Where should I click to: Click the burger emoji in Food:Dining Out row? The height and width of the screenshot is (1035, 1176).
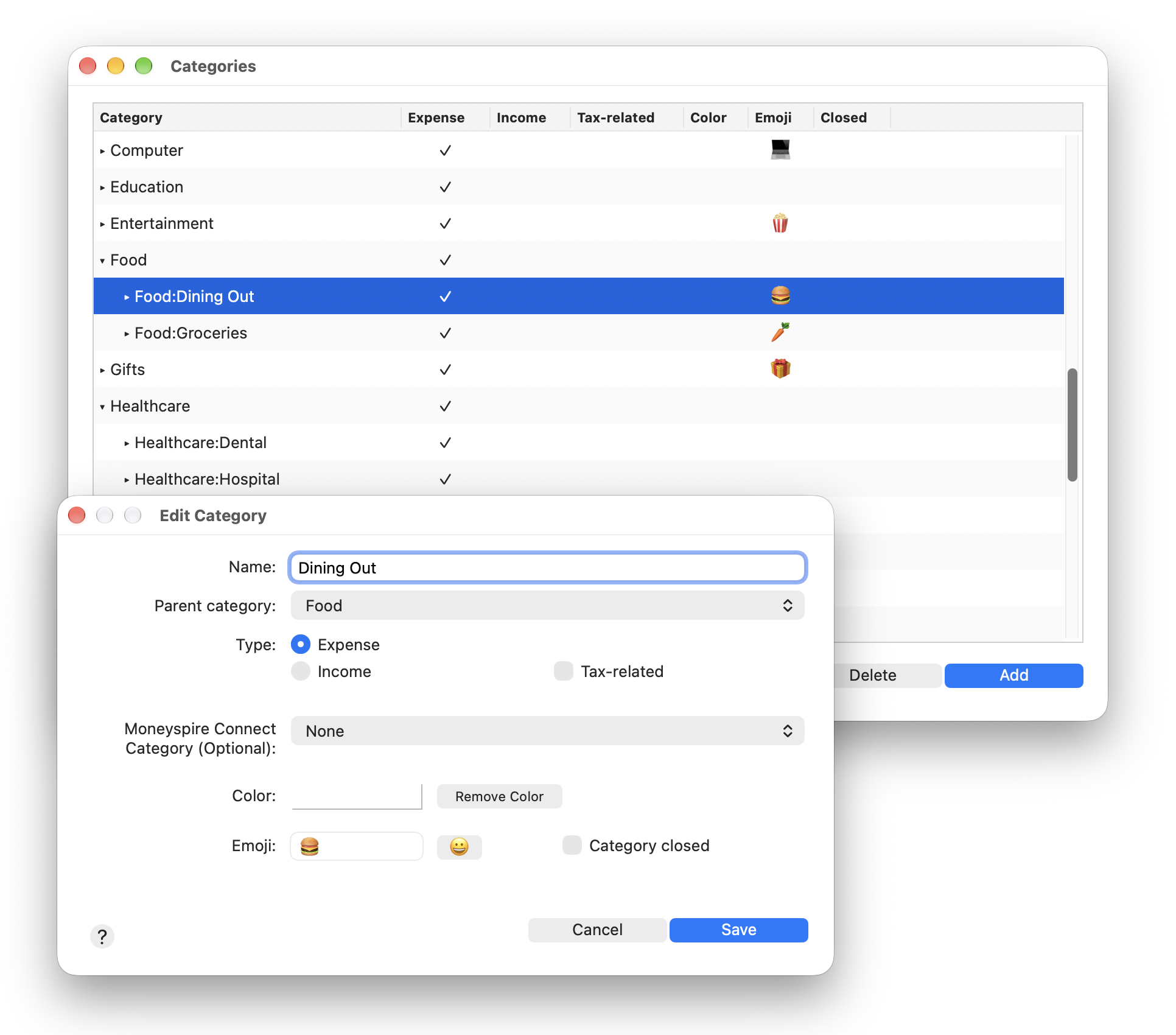click(x=780, y=296)
